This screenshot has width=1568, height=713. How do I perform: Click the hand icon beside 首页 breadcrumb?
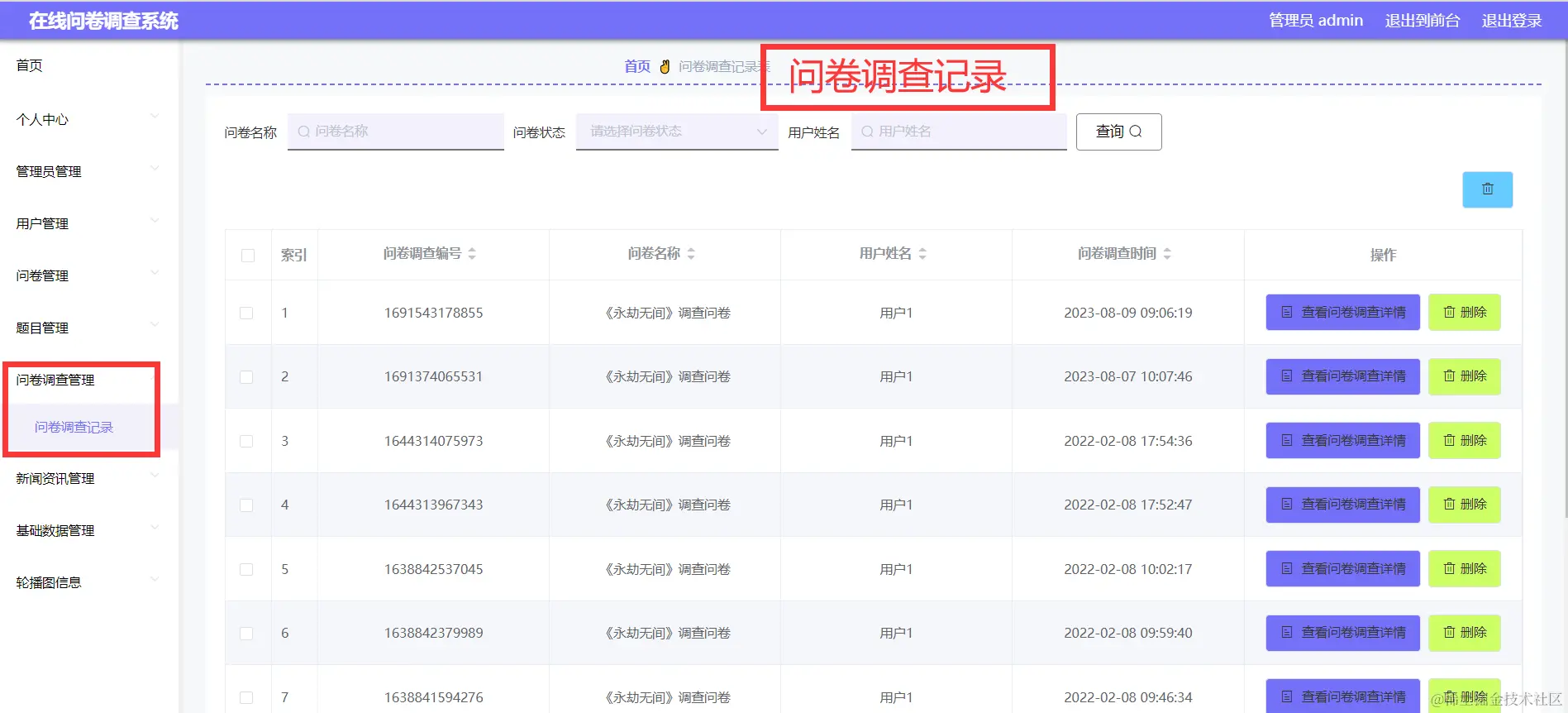[x=665, y=66]
